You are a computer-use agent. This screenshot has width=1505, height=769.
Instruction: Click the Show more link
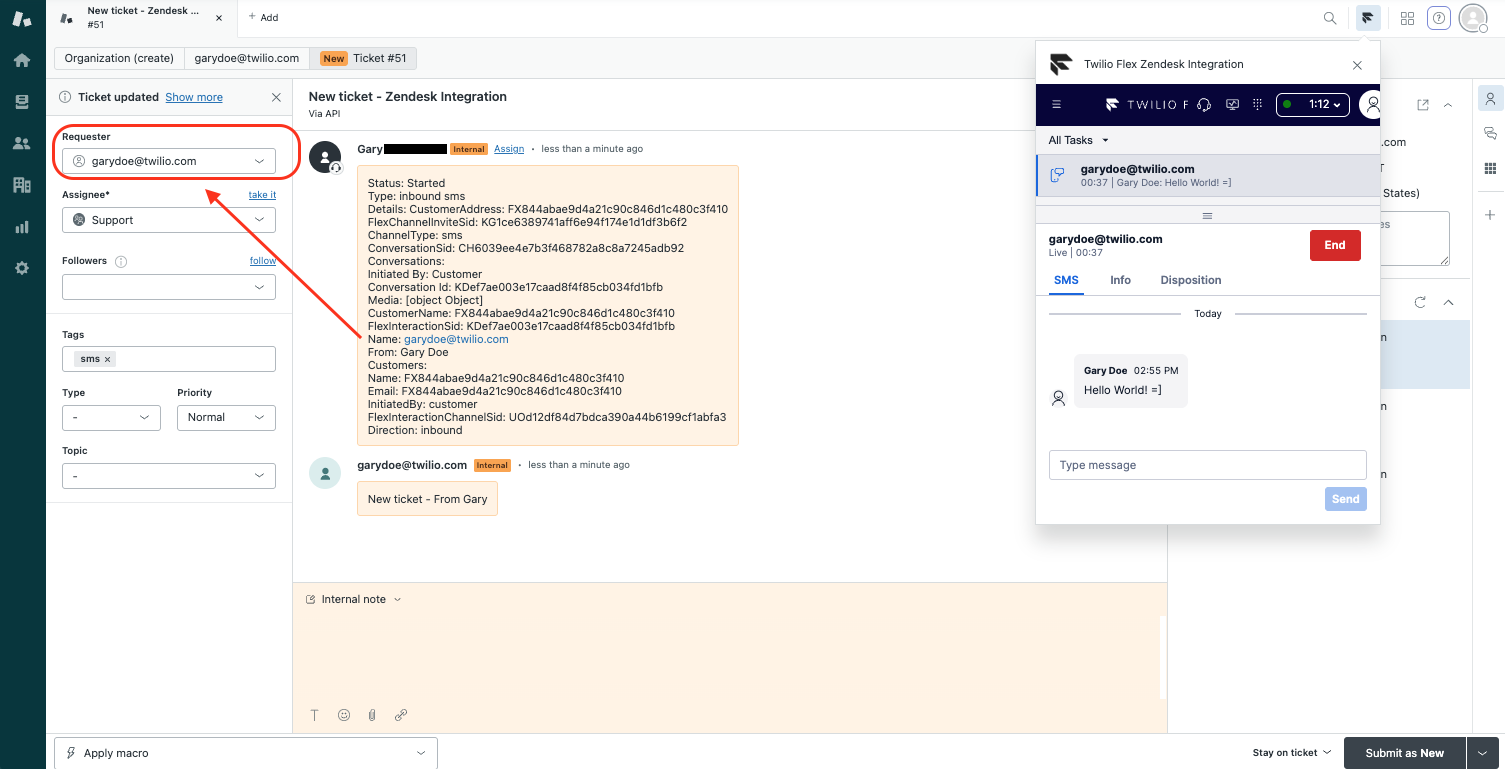pos(194,97)
